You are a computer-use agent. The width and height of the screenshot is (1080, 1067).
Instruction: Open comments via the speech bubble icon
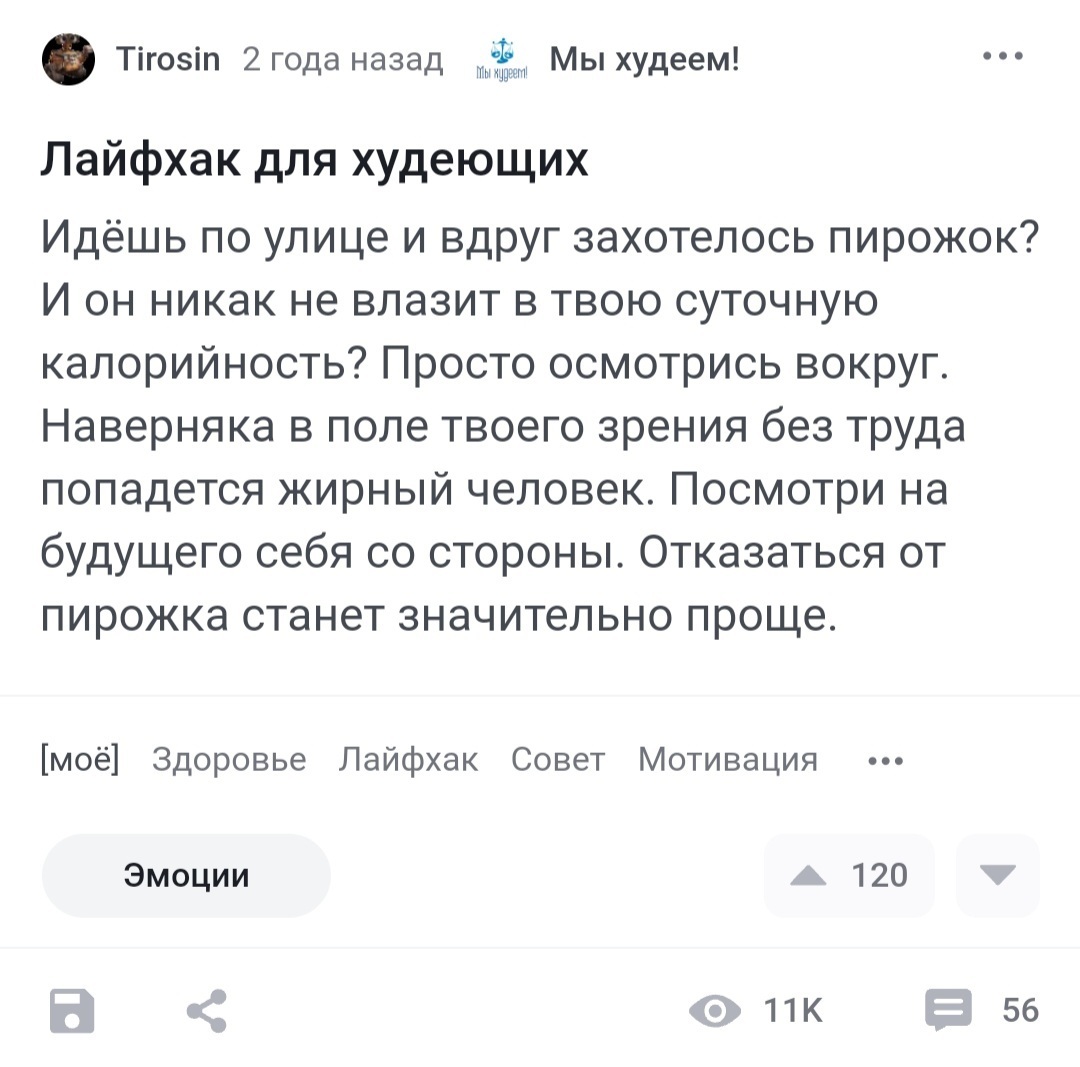pyautogui.click(x=947, y=1010)
